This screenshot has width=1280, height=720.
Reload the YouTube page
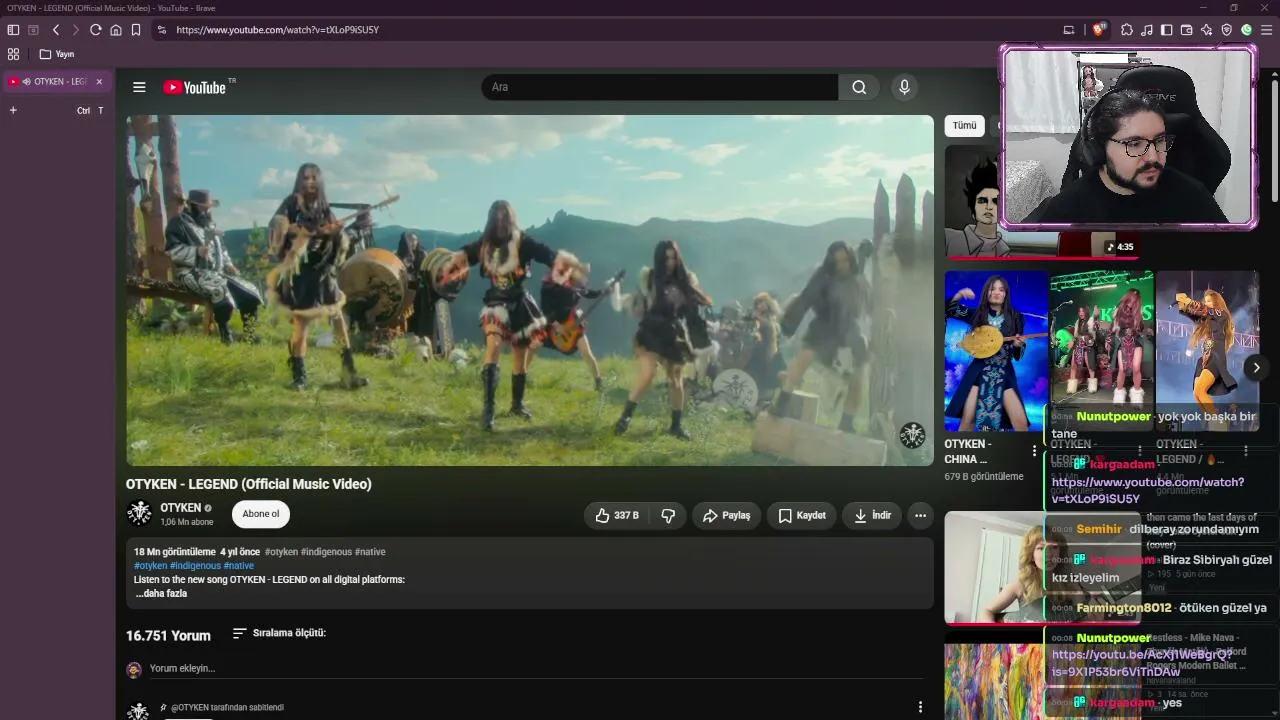click(96, 30)
